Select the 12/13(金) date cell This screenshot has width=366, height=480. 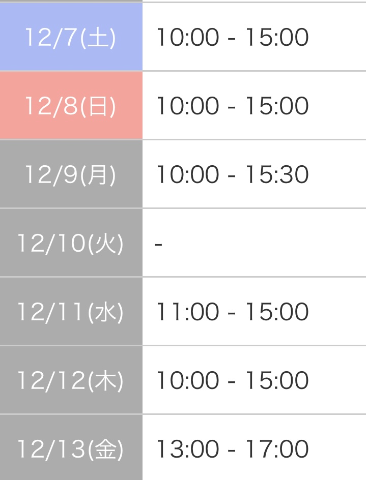pos(71,448)
